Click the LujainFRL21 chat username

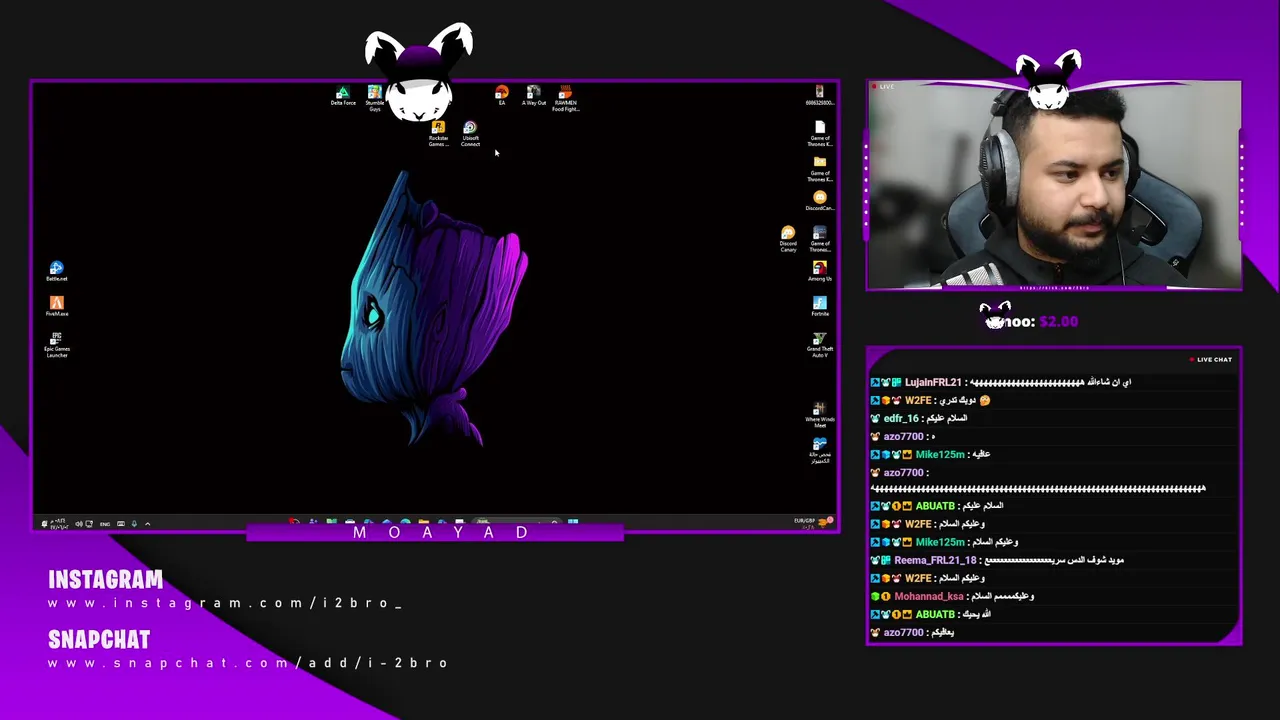[933, 382]
